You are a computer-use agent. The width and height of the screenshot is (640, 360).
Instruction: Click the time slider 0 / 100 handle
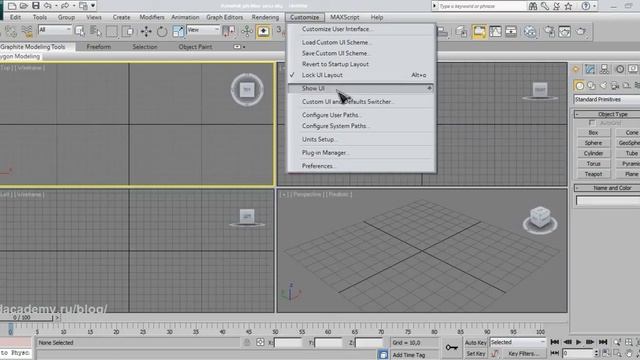click(27, 317)
